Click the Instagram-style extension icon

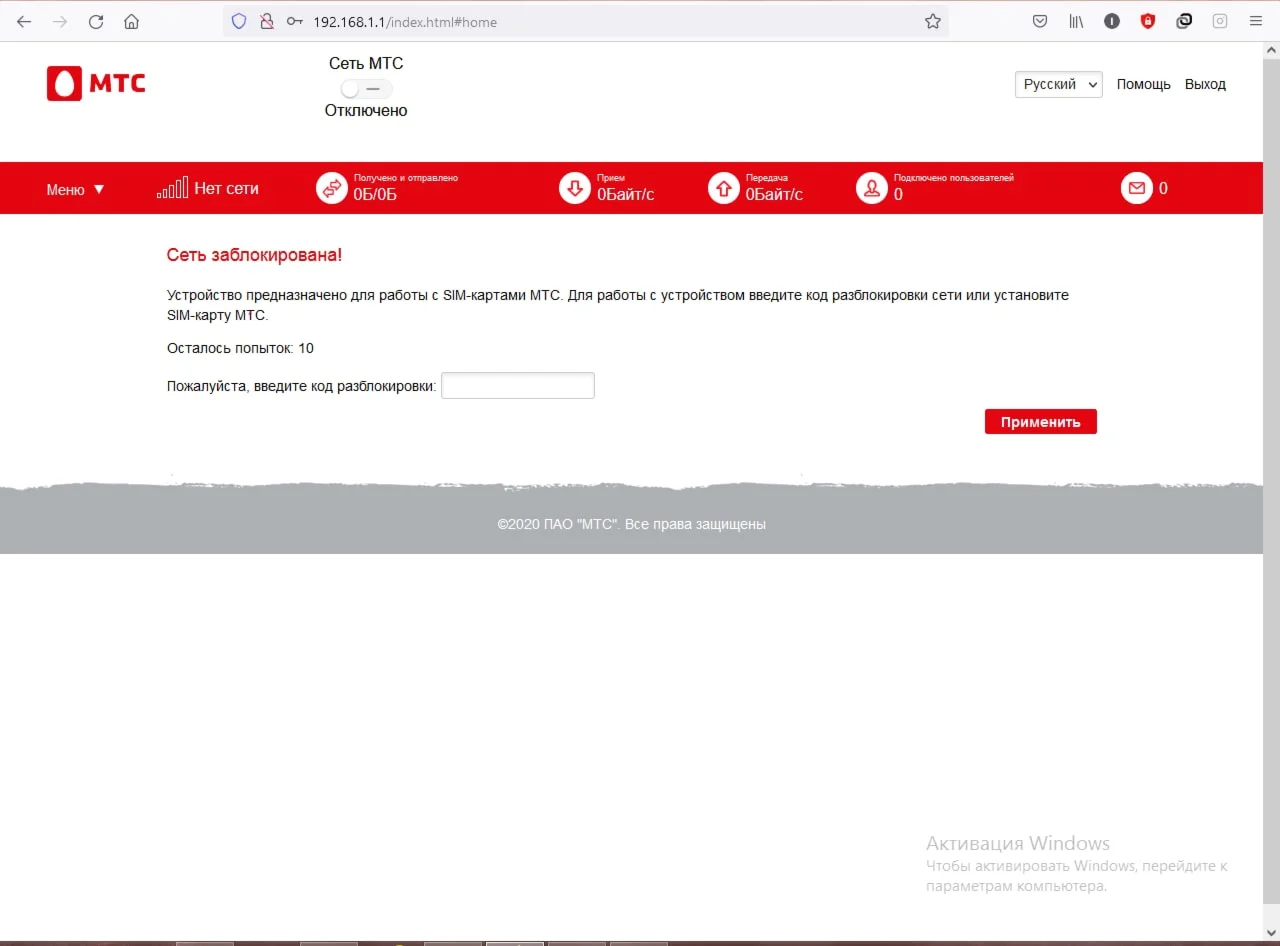(1220, 21)
